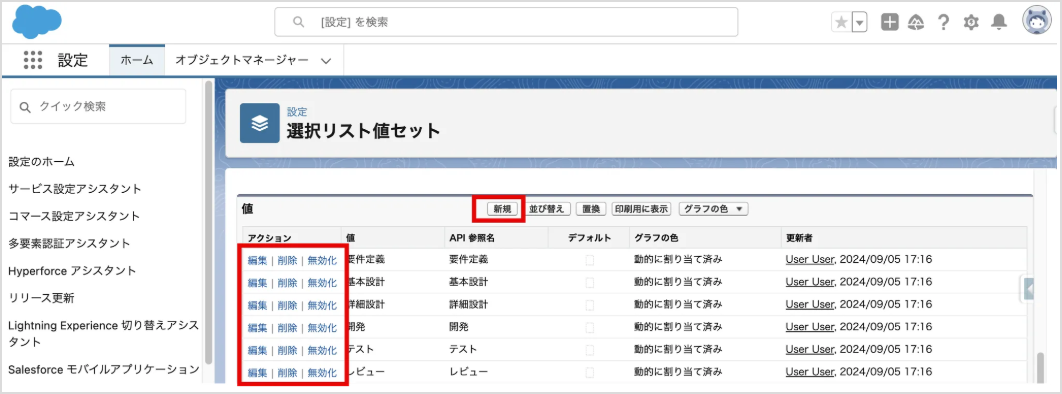The width and height of the screenshot is (1062, 394).
Task: Toggle the デフォルト checkbox for 開発
Action: pos(590,327)
